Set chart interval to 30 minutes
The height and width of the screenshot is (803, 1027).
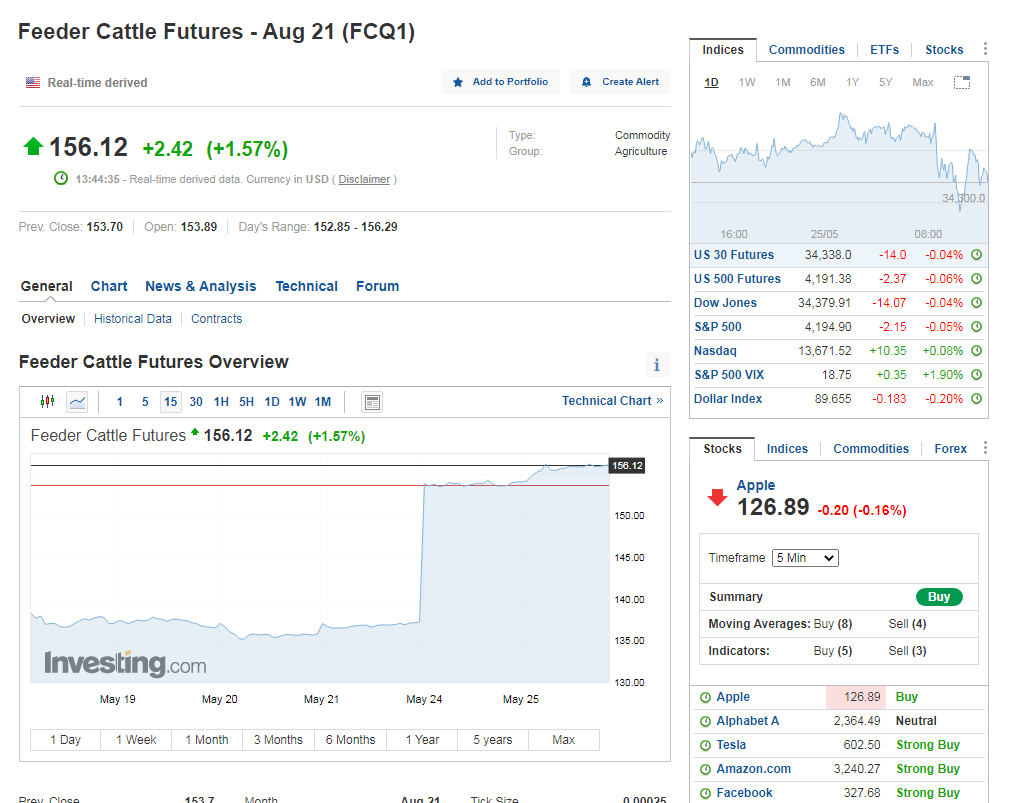pyautogui.click(x=196, y=402)
